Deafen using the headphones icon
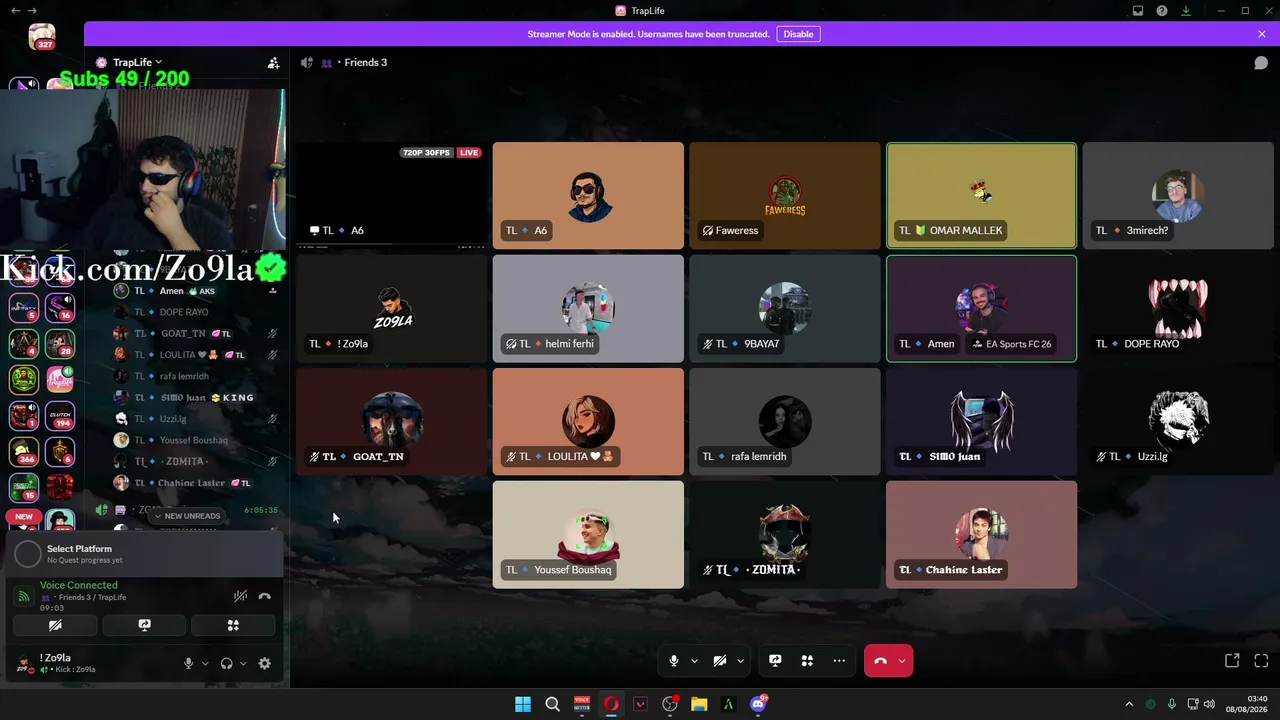This screenshot has height=720, width=1280. 226,663
